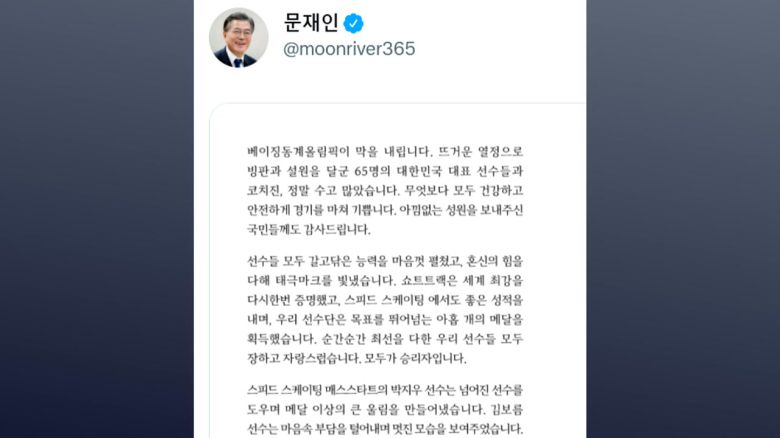Click the line beginning 코치진, 정말 수고
The height and width of the screenshot is (438, 780).
point(385,190)
